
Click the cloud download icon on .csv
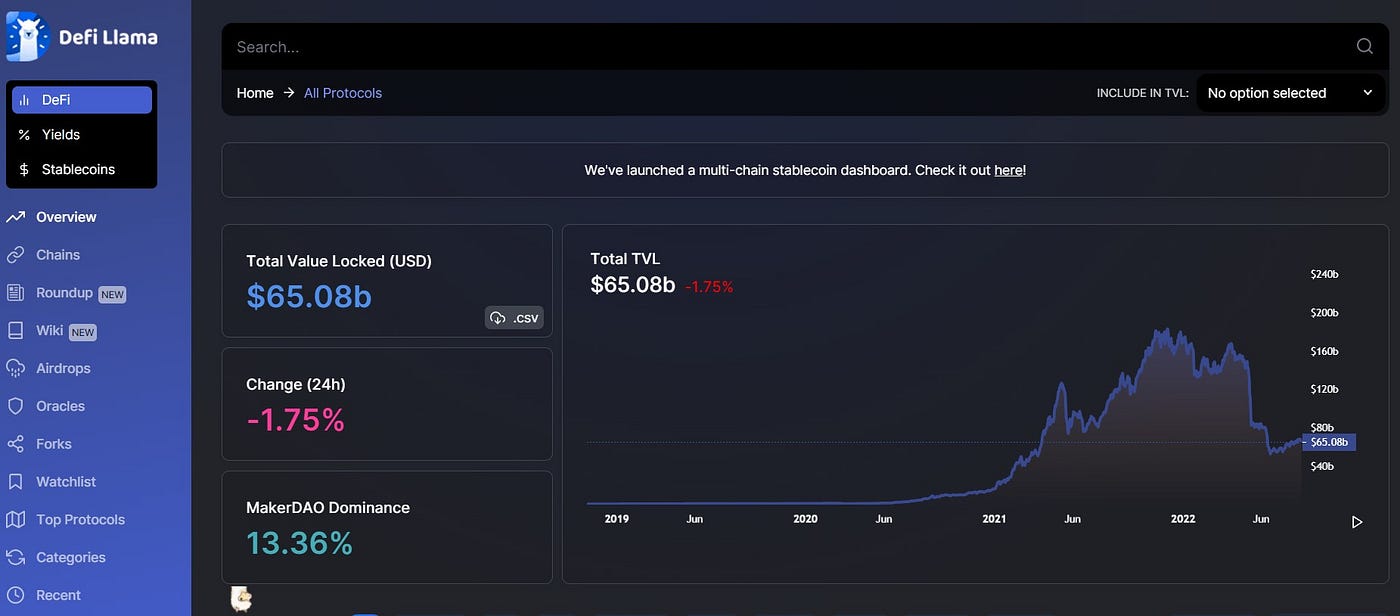(497, 318)
